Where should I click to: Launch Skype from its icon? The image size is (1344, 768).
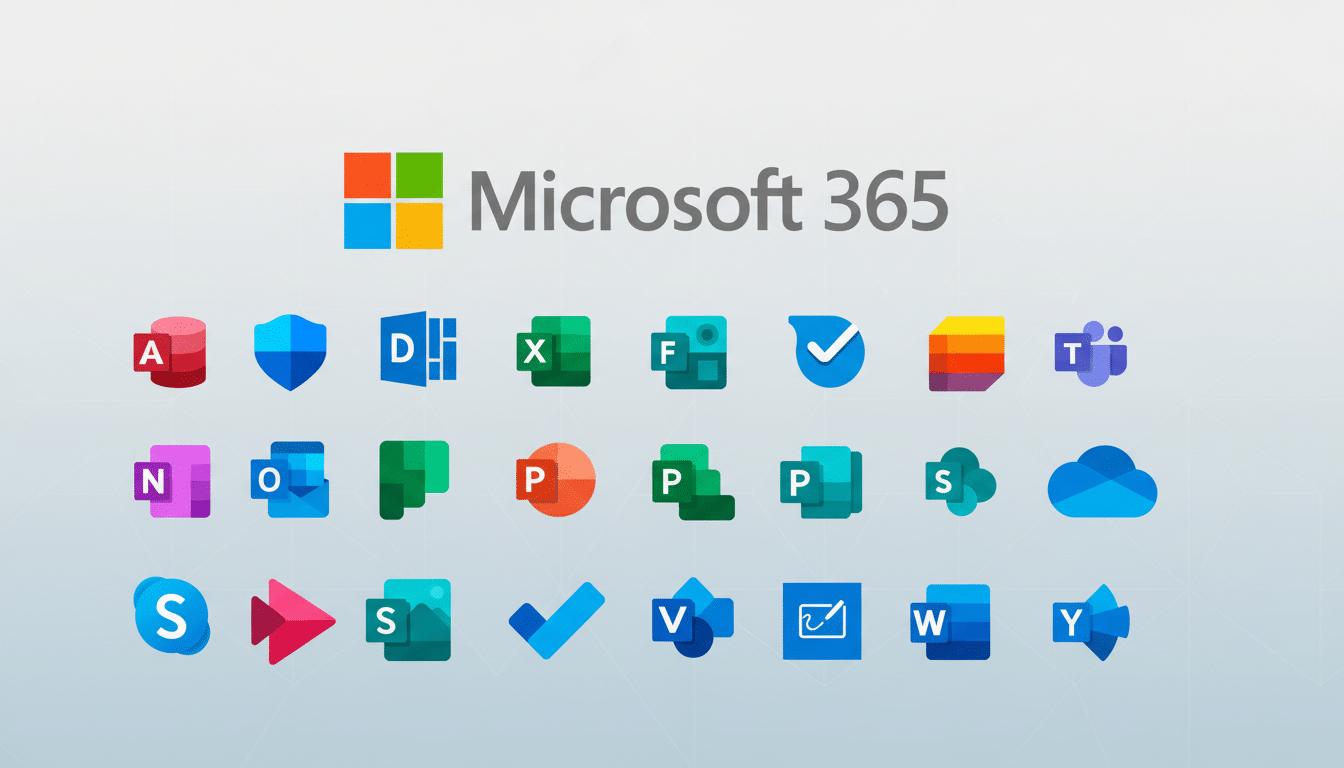170,620
